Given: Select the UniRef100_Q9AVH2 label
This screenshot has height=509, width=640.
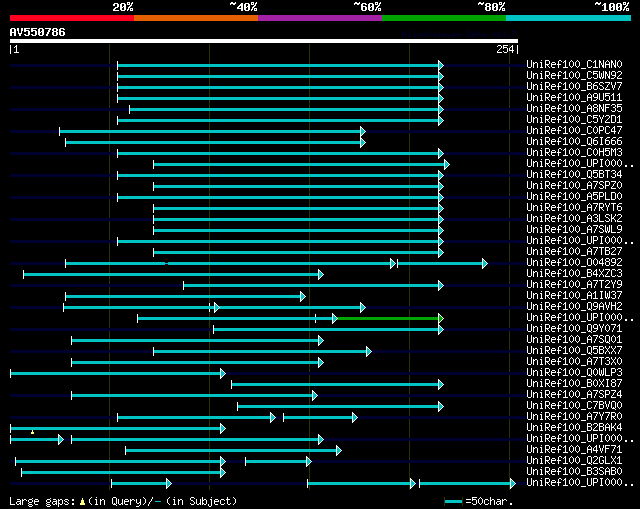Looking at the screenshot, I should 574,307.
